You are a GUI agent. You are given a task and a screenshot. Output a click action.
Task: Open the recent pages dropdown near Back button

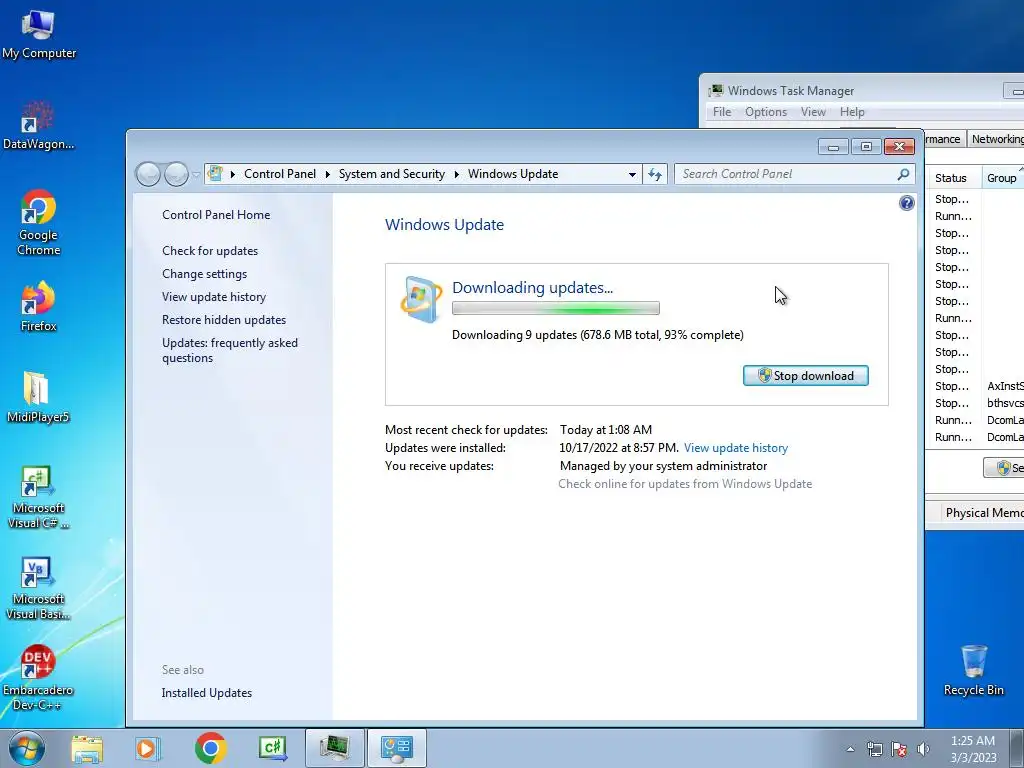(x=196, y=174)
